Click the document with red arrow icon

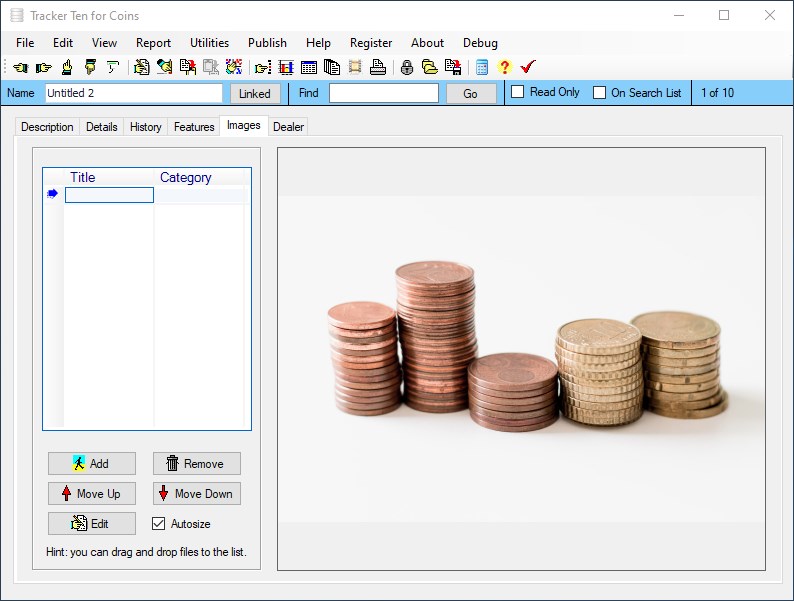(188, 67)
